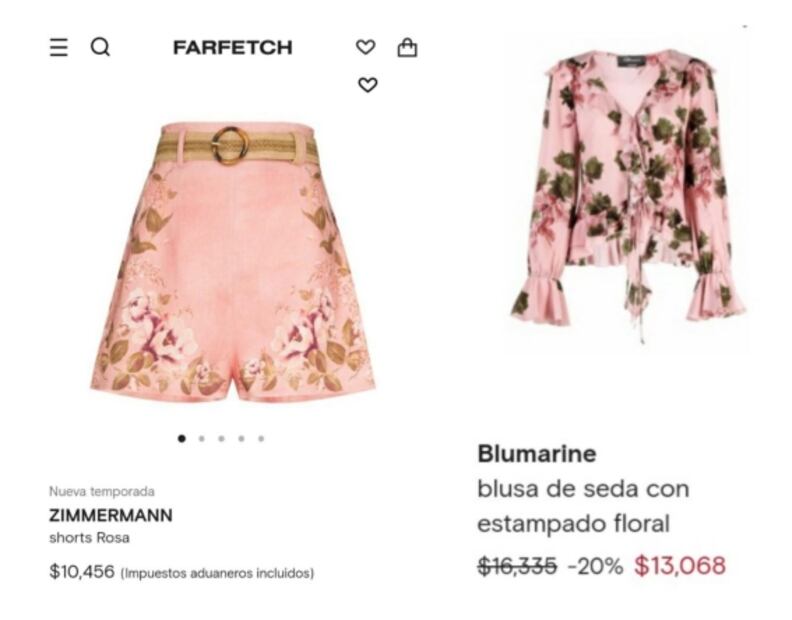Open the pink Zimmermann shorts image

pos(233,262)
